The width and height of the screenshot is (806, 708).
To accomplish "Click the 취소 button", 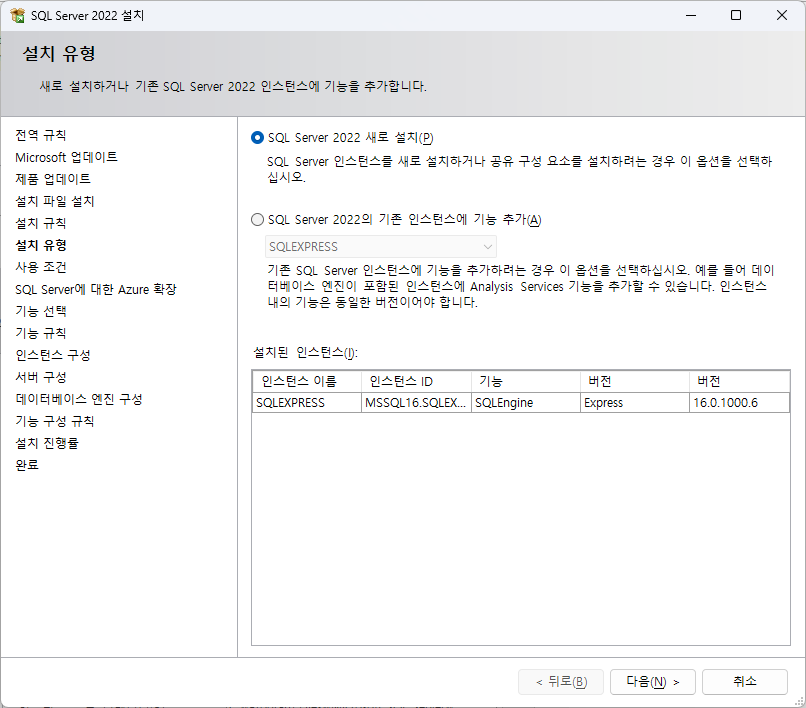I will point(745,682).
